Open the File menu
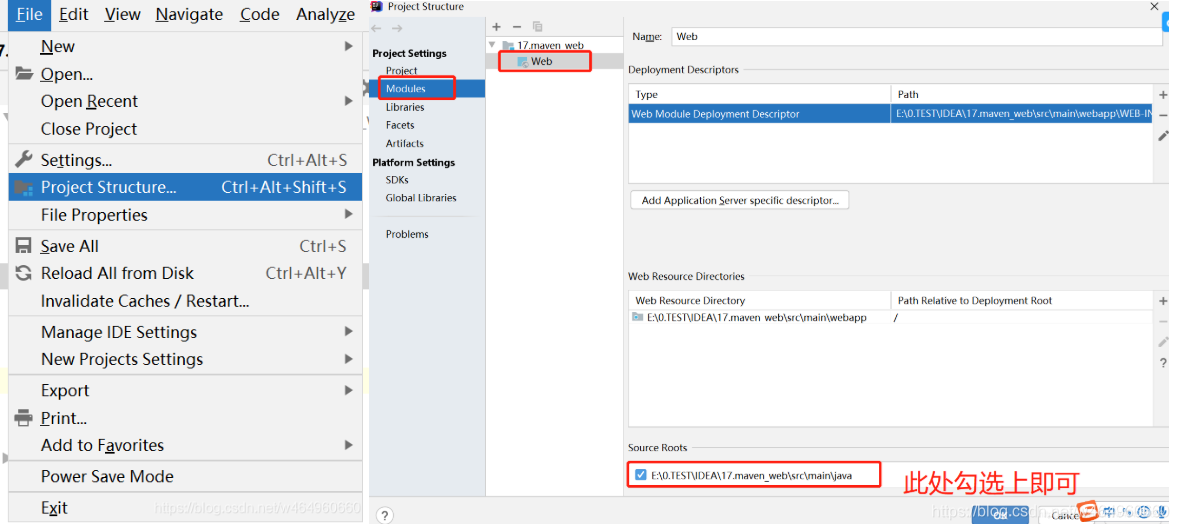The image size is (1179, 530). tap(29, 14)
